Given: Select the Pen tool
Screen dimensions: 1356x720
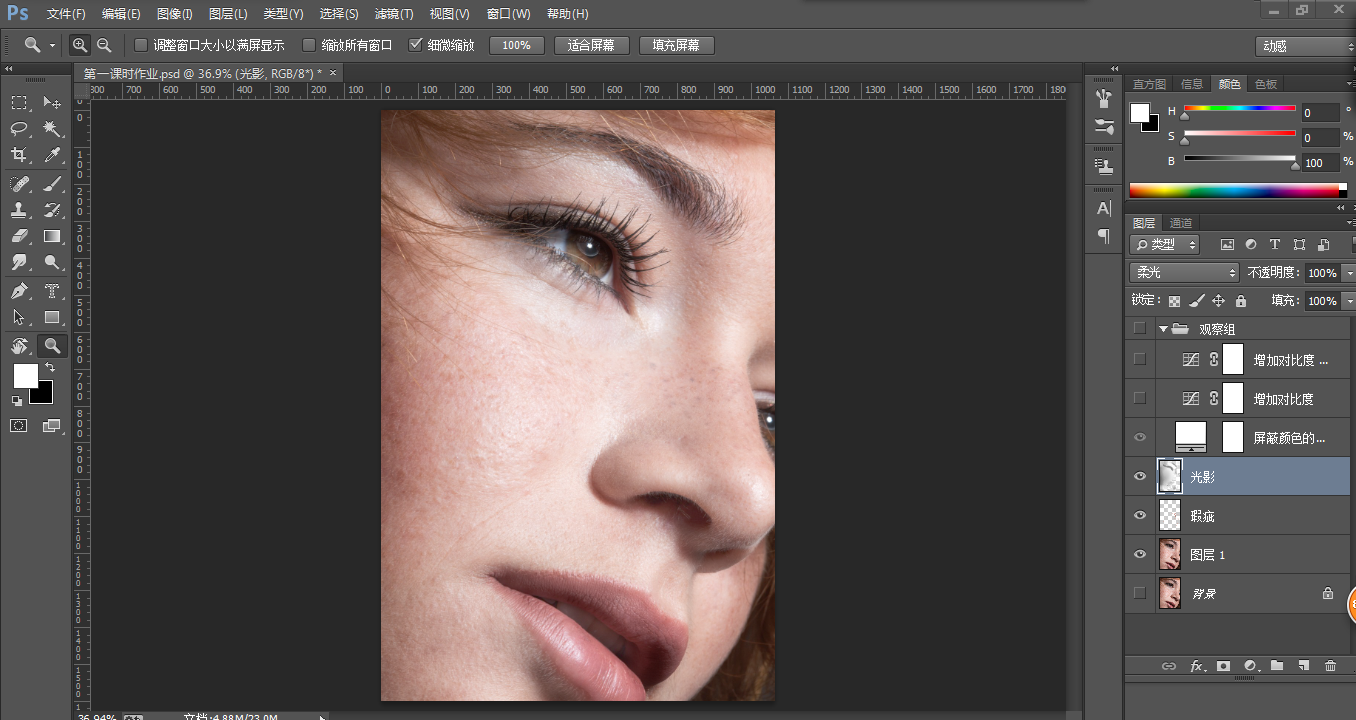Looking at the screenshot, I should coord(19,291).
